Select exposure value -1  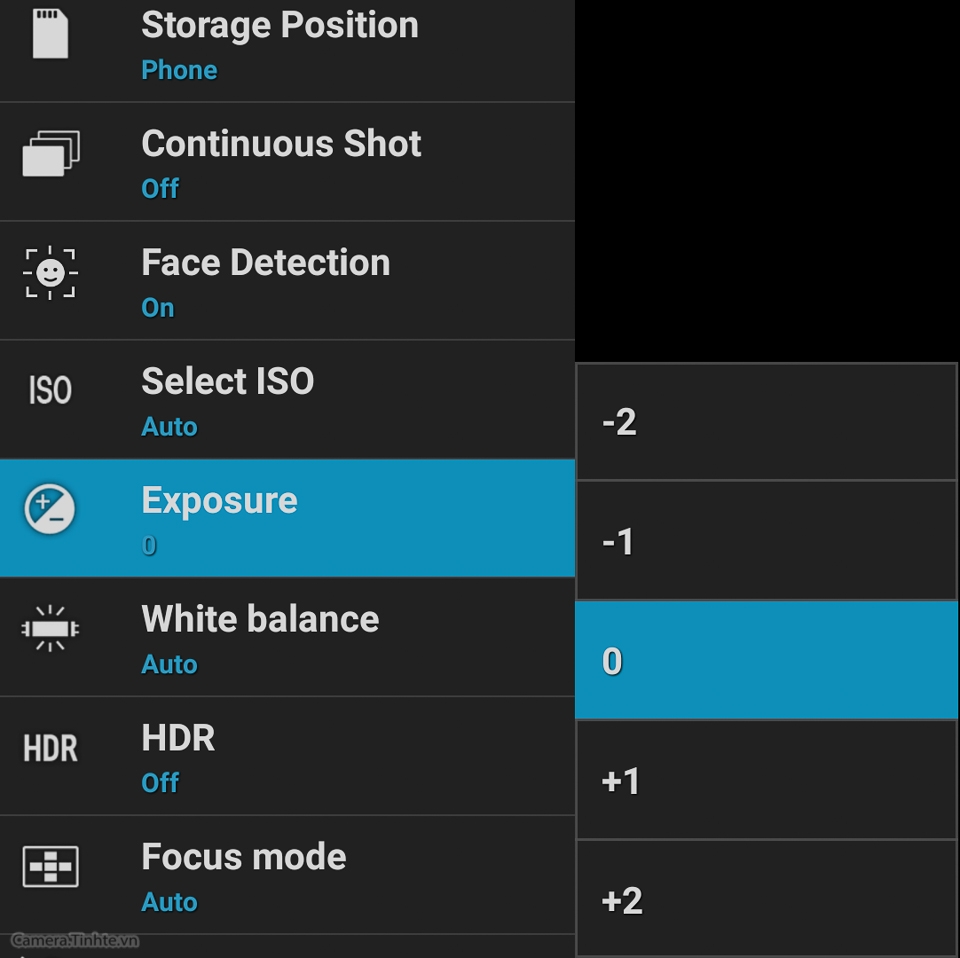[767, 541]
